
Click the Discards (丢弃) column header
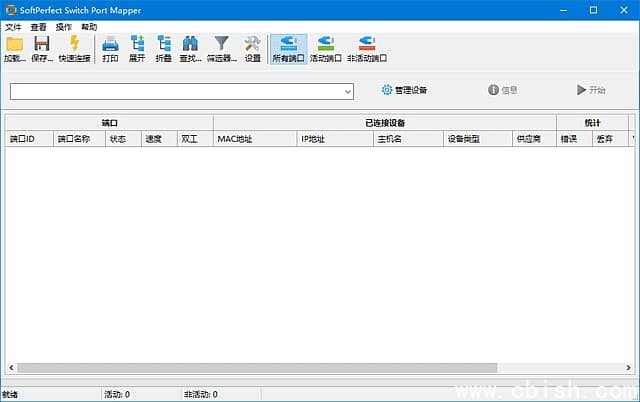point(610,139)
